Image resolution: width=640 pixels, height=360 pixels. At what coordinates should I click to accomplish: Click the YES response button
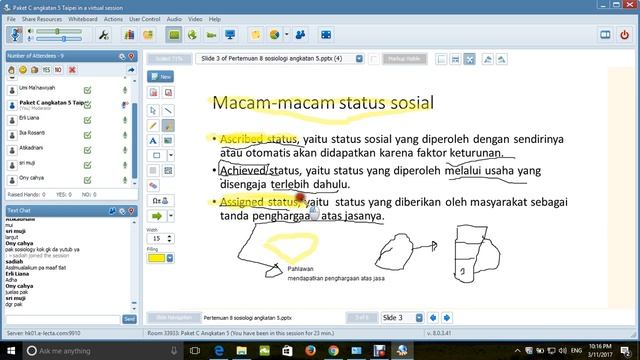click(46, 70)
